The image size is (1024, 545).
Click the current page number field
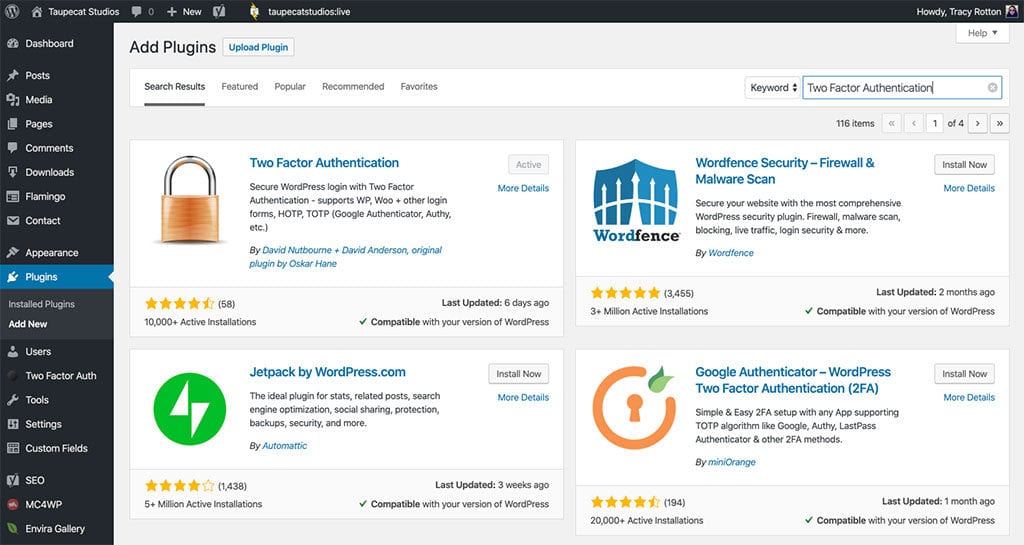click(x=935, y=123)
